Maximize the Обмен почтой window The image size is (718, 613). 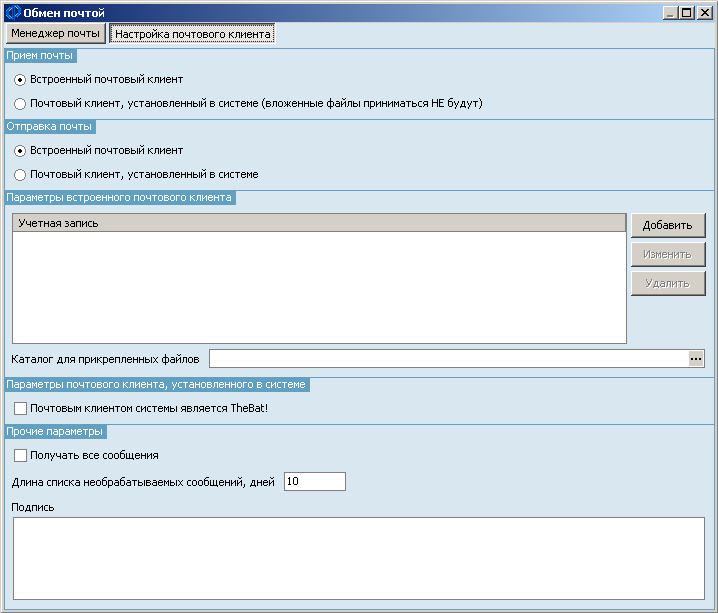pos(686,13)
